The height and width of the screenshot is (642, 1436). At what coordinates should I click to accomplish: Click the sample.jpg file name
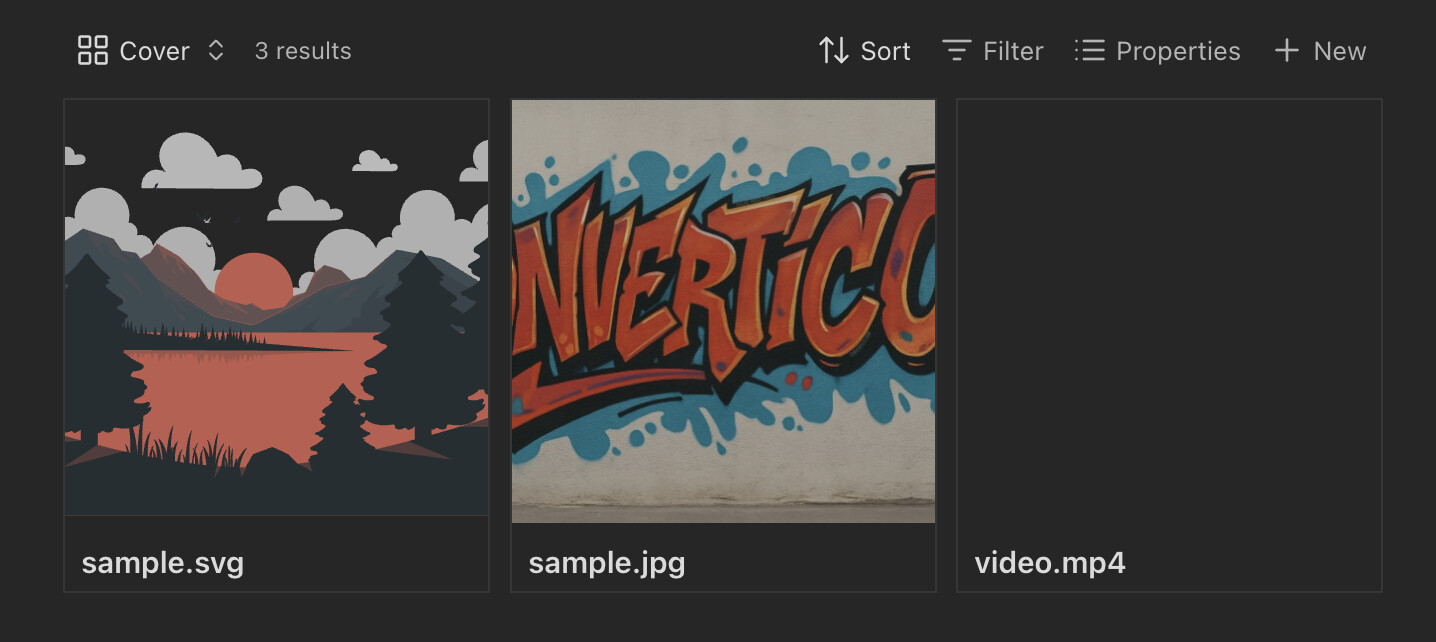click(607, 563)
